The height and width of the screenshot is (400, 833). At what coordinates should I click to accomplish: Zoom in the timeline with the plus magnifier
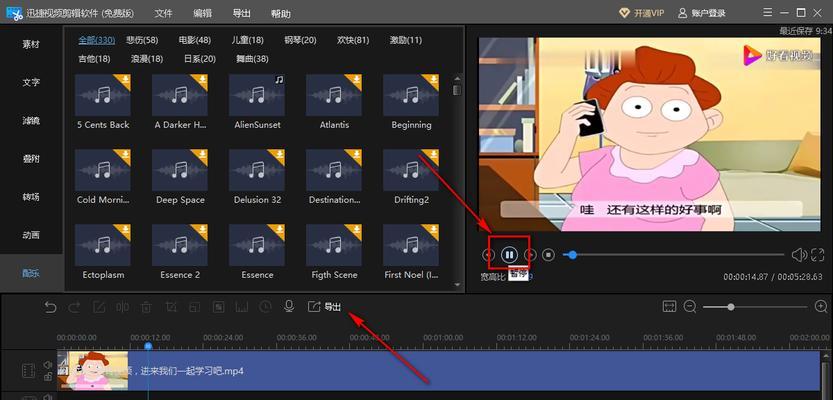[x=821, y=307]
